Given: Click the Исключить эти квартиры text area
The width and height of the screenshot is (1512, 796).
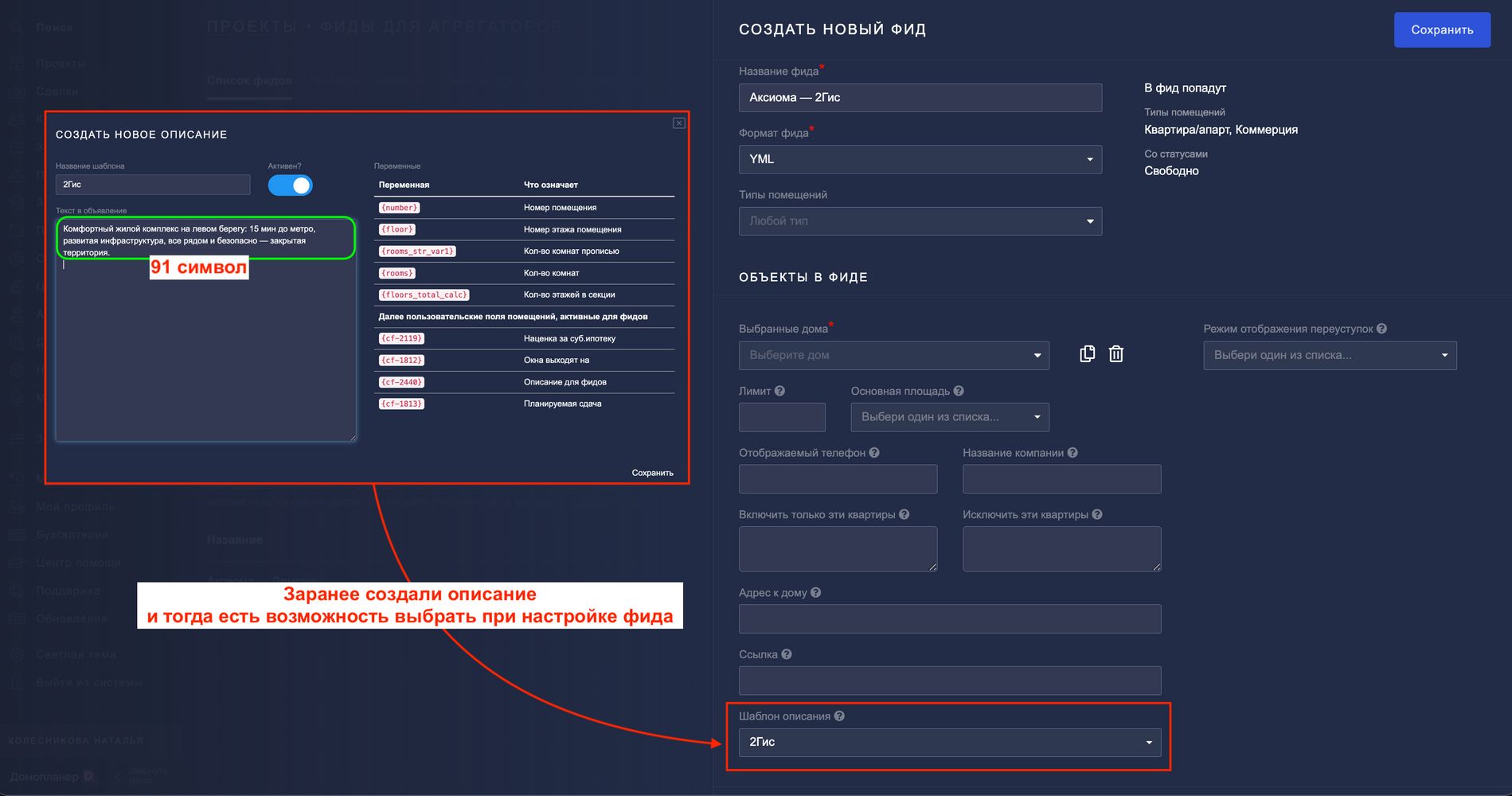Looking at the screenshot, I should 1061,548.
